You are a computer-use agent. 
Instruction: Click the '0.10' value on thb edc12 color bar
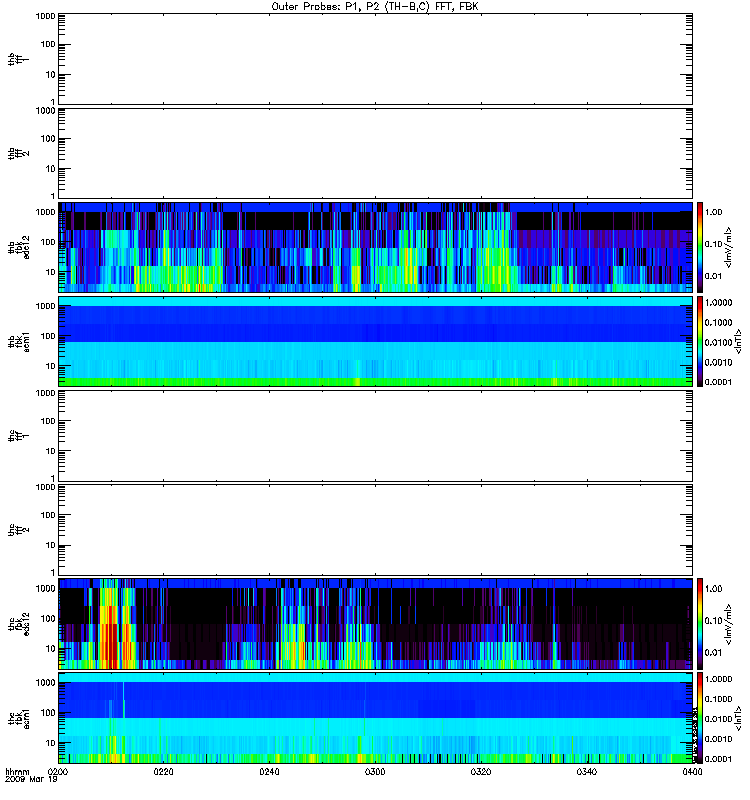(x=713, y=244)
